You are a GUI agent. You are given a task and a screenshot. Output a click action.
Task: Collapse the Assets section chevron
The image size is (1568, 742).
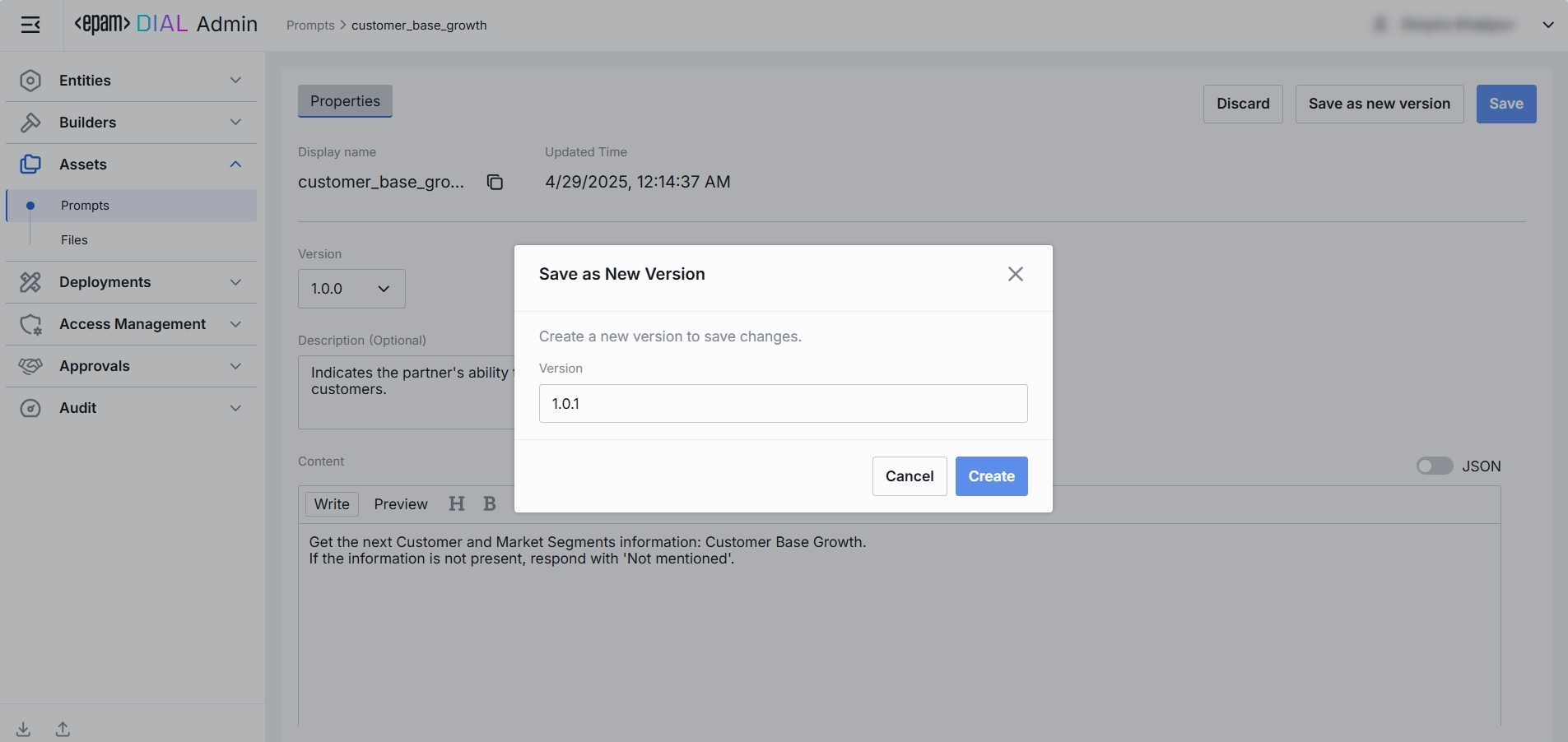[235, 165]
